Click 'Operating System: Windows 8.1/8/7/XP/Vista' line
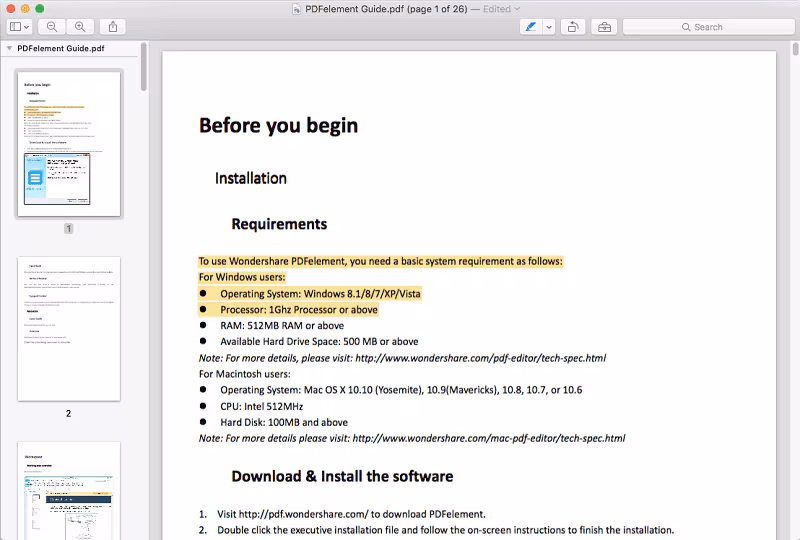 [320, 293]
